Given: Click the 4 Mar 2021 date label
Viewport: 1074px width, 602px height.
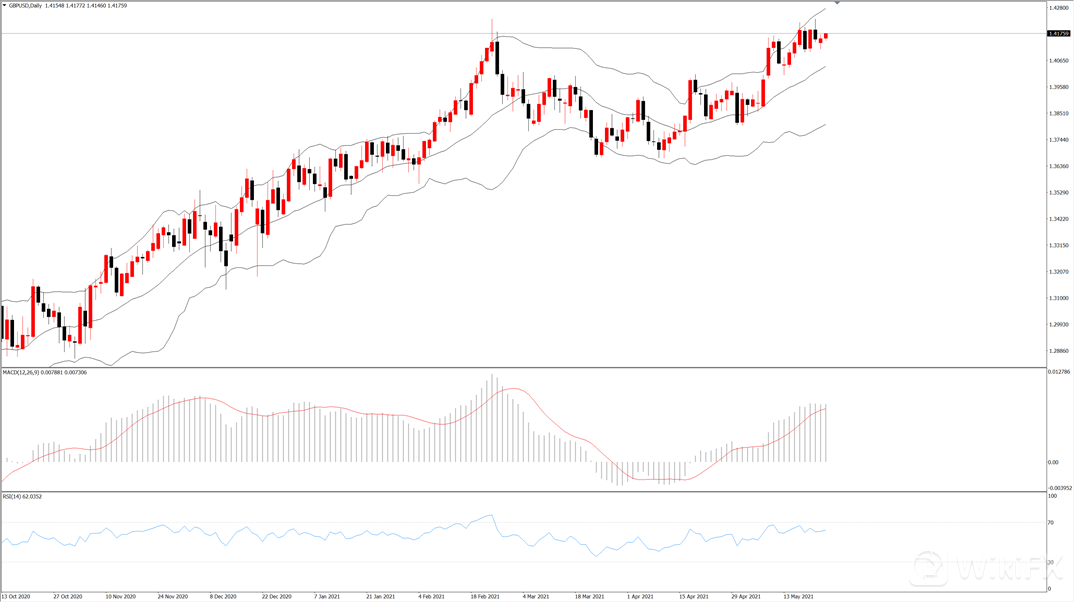Looking at the screenshot, I should click(535, 596).
